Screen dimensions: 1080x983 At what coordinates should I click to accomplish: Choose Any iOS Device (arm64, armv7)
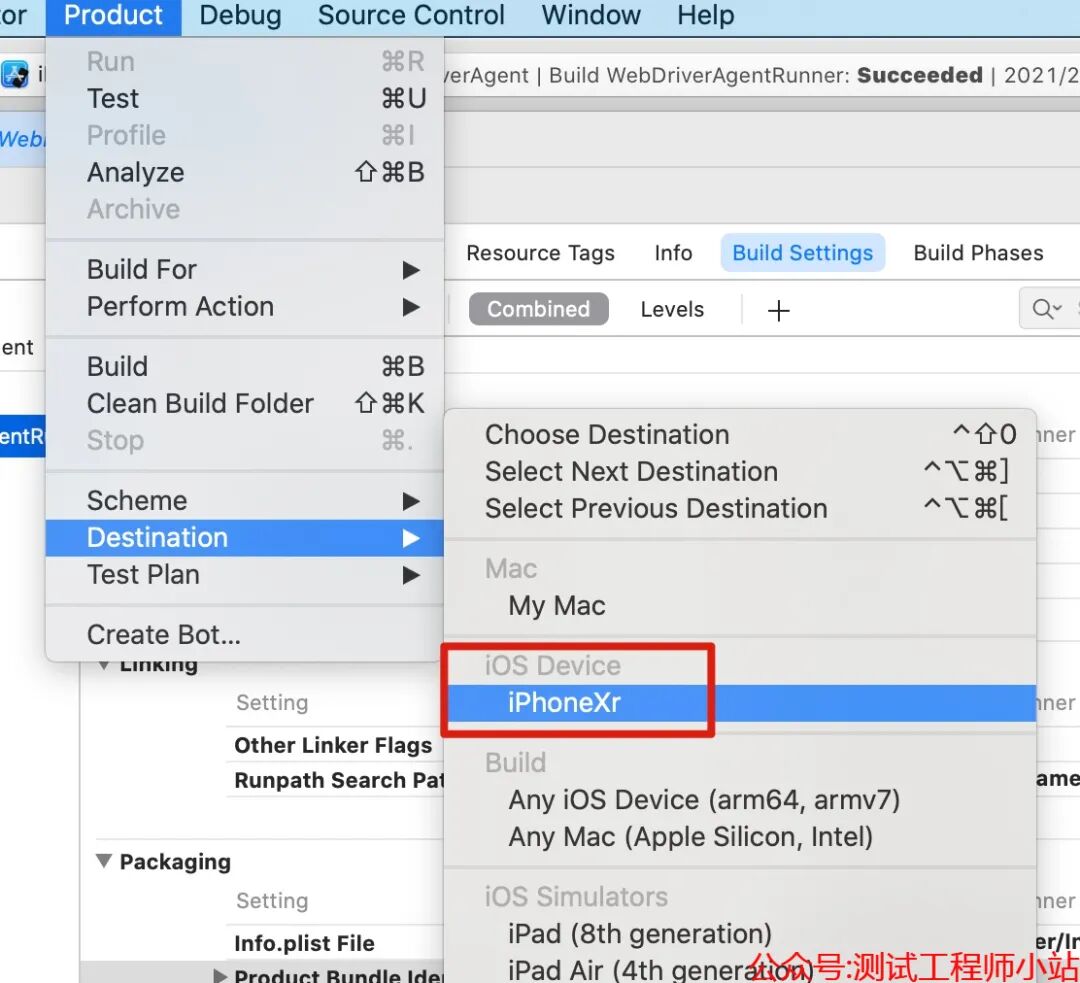pyautogui.click(x=740, y=800)
